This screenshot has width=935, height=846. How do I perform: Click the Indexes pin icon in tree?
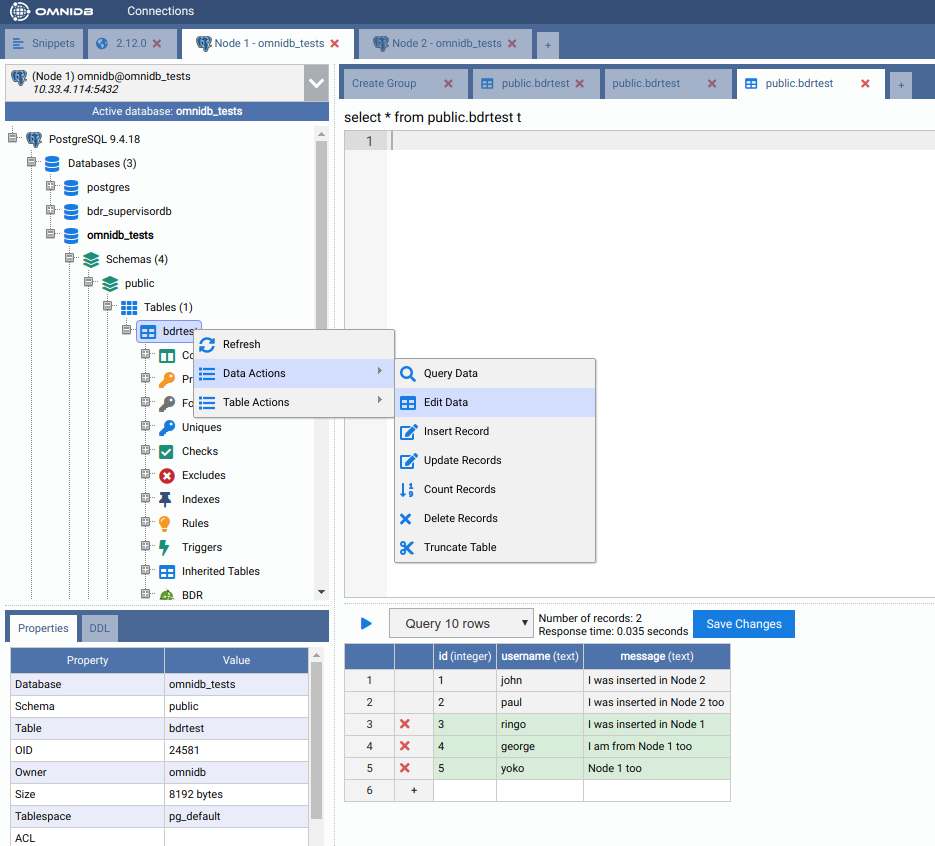click(x=166, y=500)
